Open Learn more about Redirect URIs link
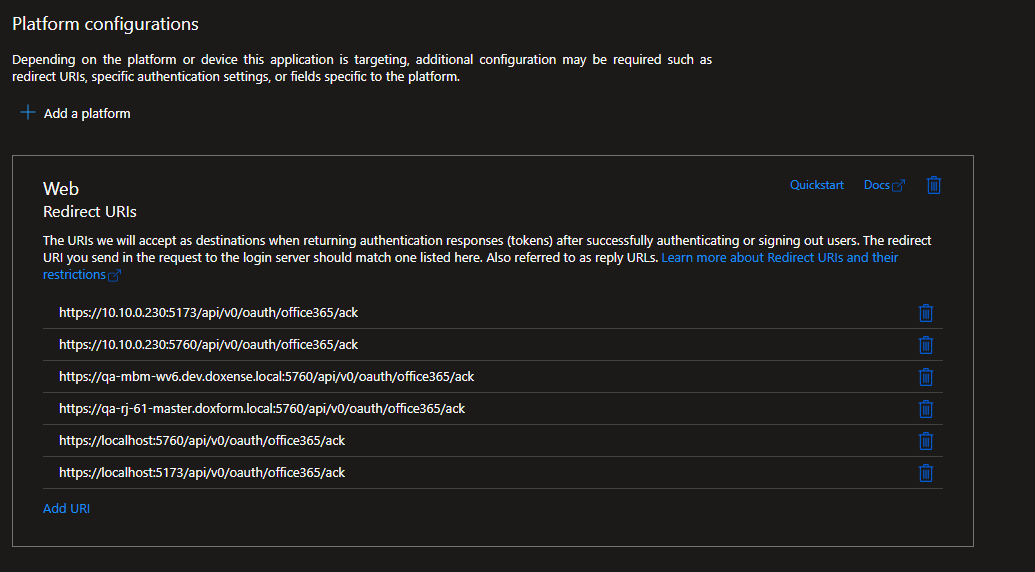This screenshot has height=572, width=1035. 779,258
